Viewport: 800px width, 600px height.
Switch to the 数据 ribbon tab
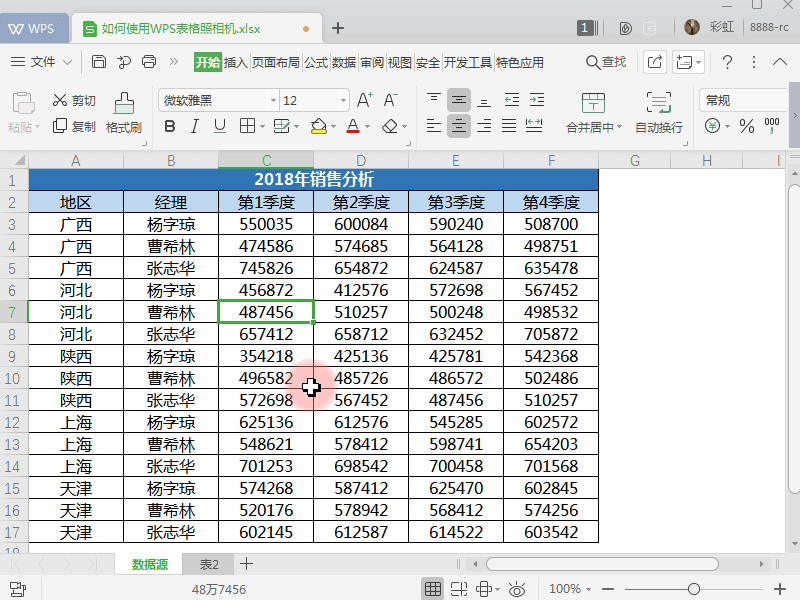(344, 63)
